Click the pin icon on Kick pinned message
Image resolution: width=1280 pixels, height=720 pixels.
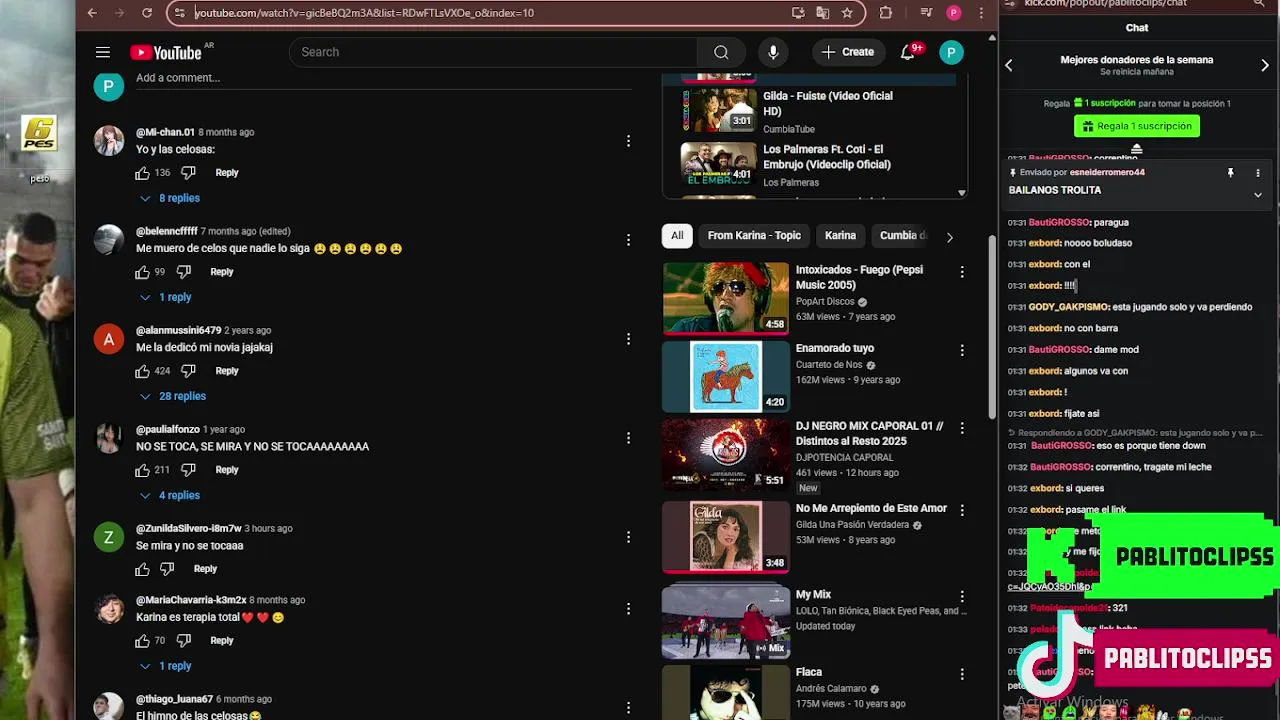click(1230, 173)
